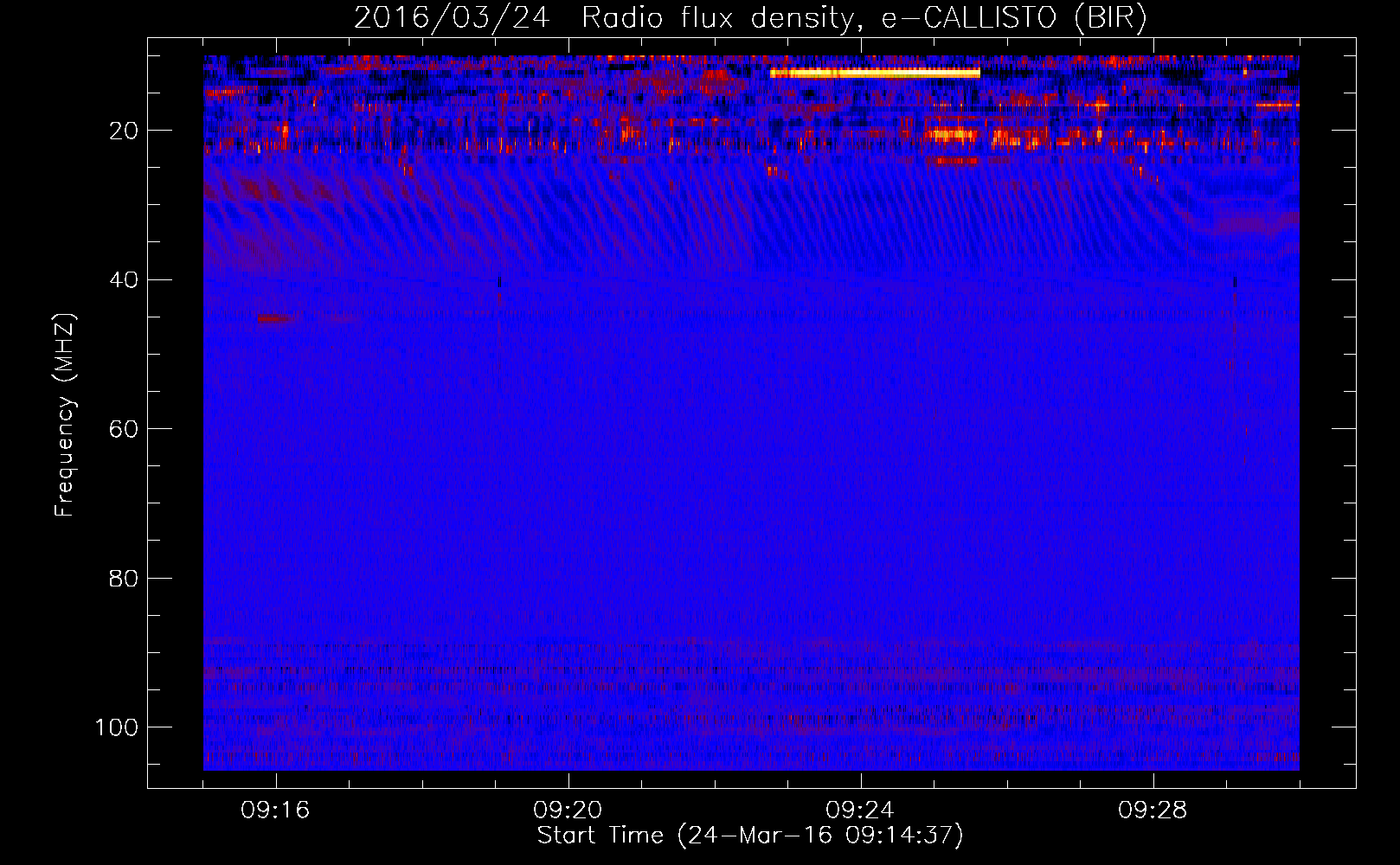The height and width of the screenshot is (865, 1400).
Task: Click the '40' frequency tick label
Action: (x=125, y=280)
